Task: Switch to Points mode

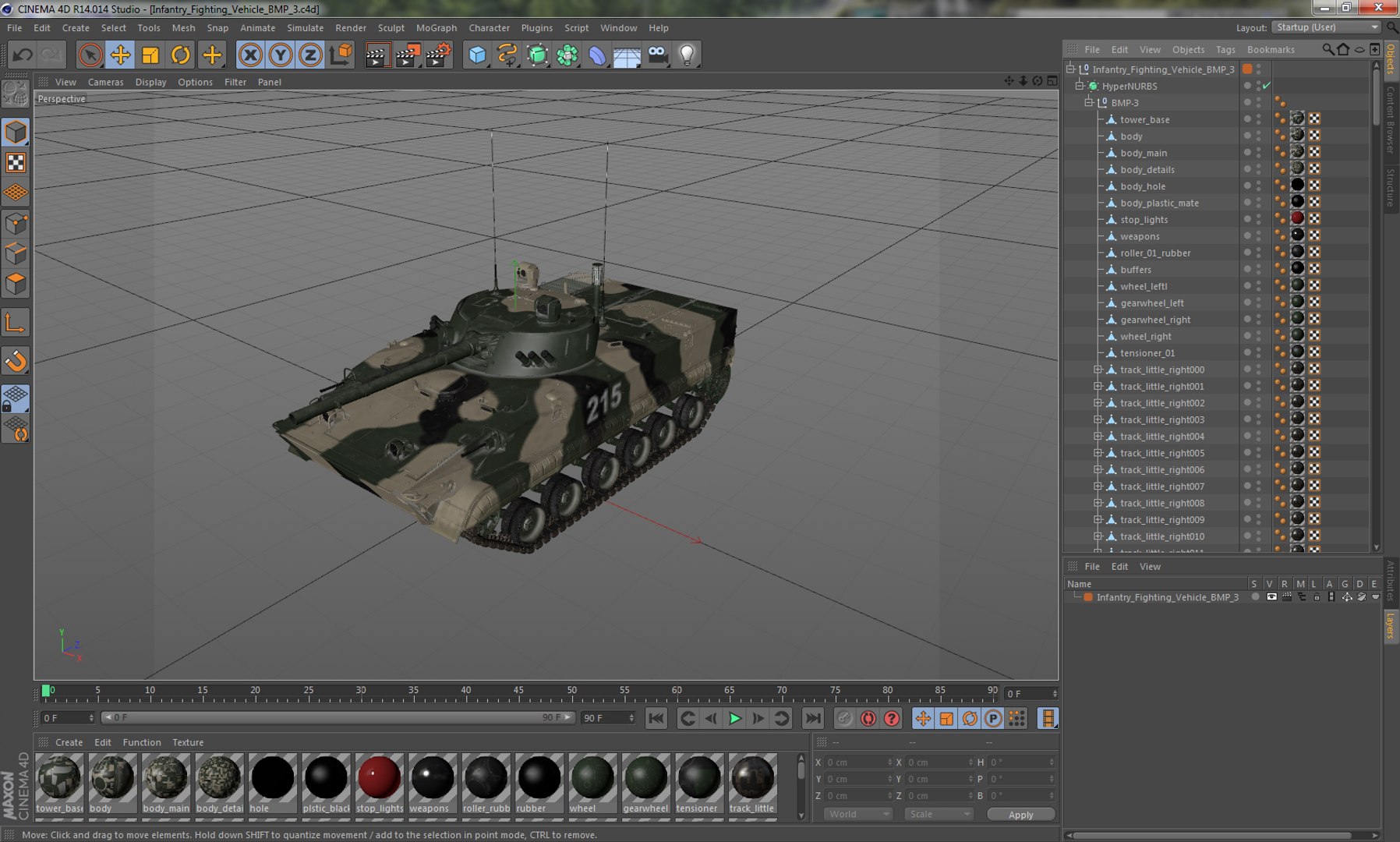Action: point(16,224)
